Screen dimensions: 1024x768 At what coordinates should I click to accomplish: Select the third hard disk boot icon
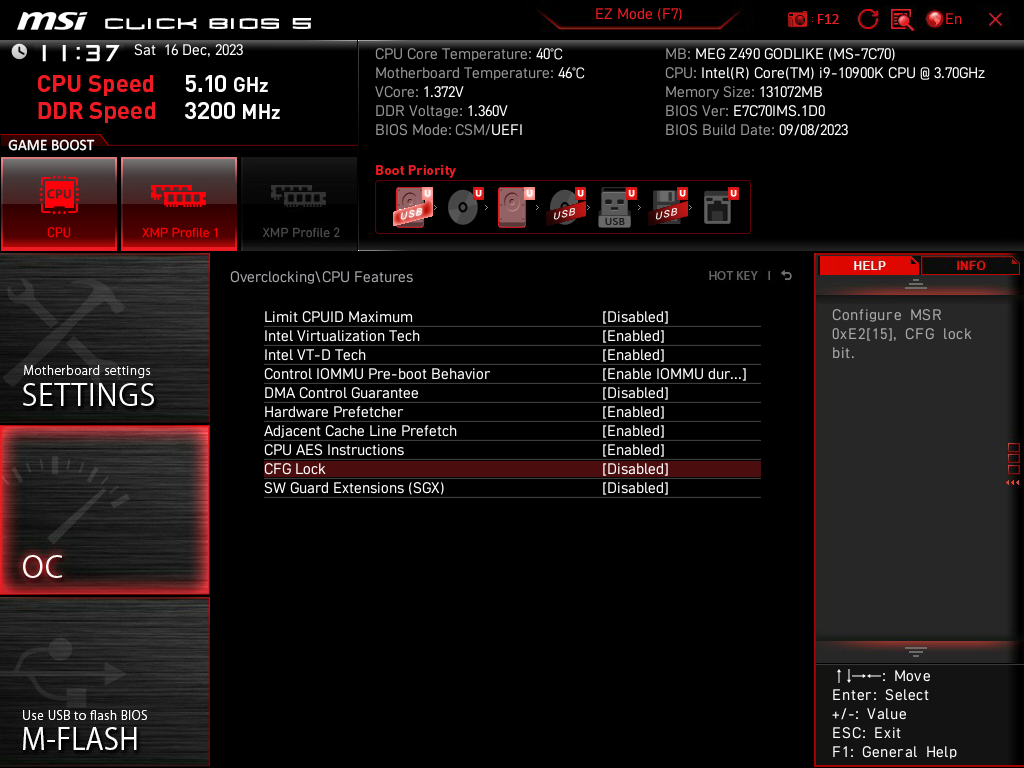(x=515, y=207)
